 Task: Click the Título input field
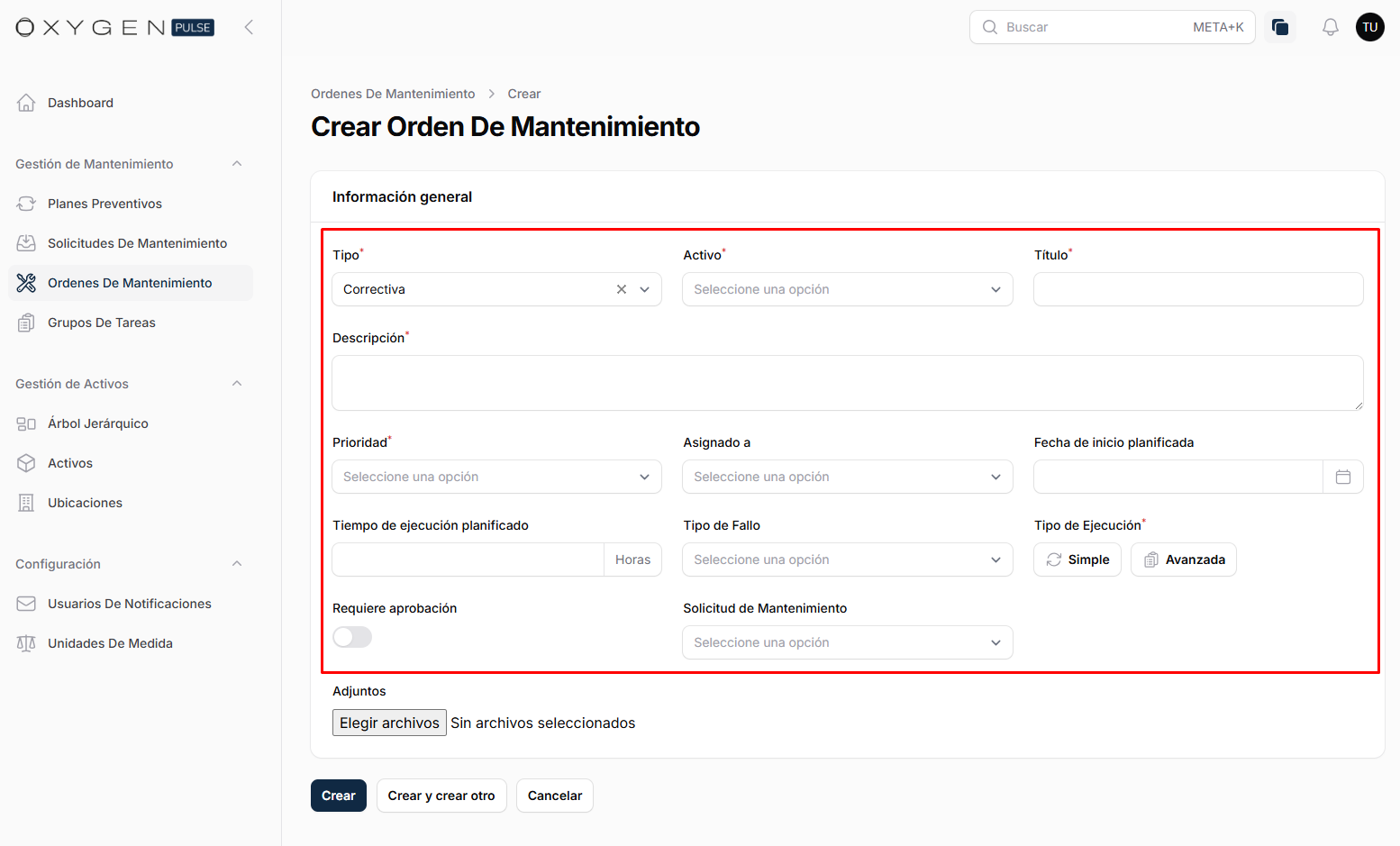[1197, 289]
